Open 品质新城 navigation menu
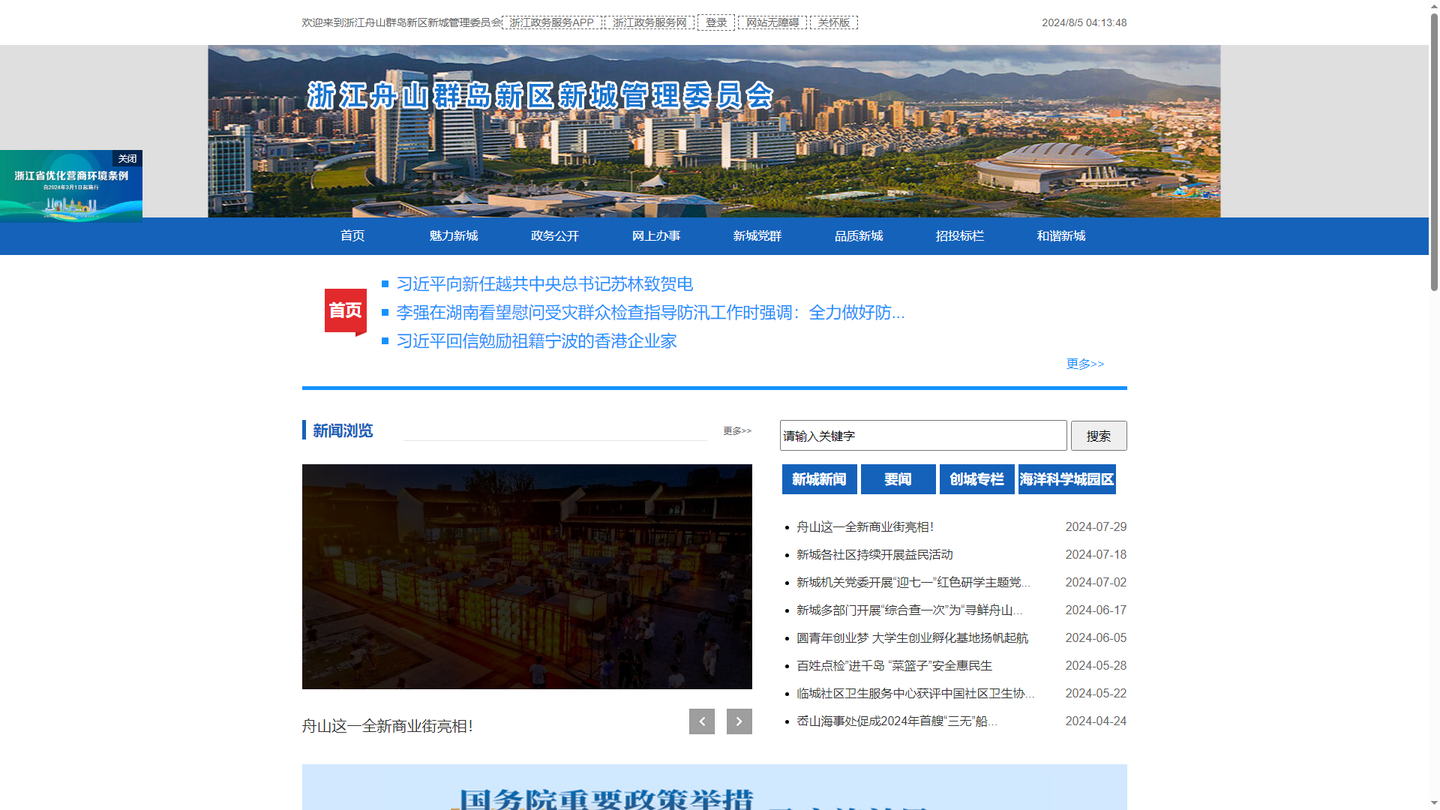Viewport: 1440px width, 810px height. point(859,236)
